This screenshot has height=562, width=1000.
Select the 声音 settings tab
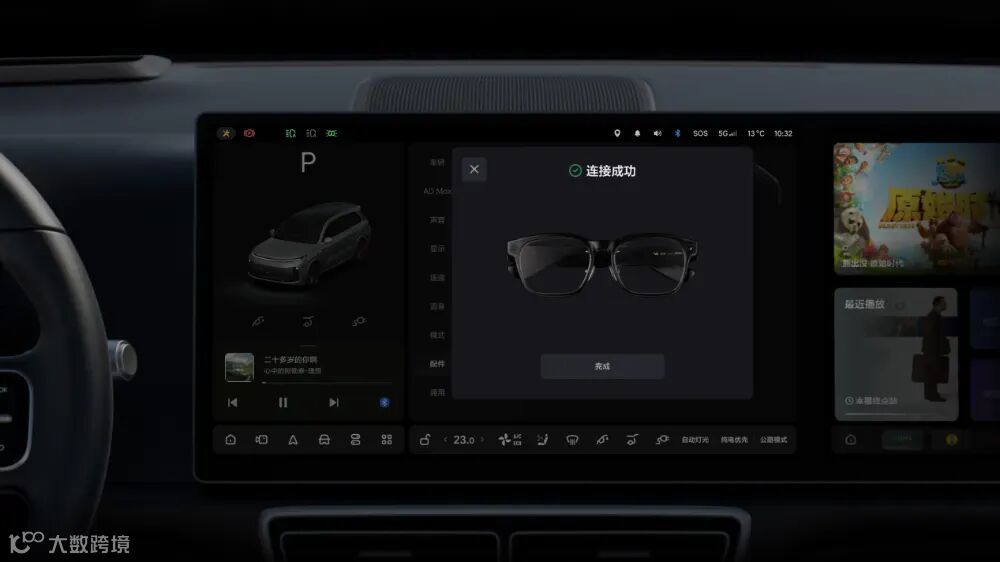(x=438, y=219)
